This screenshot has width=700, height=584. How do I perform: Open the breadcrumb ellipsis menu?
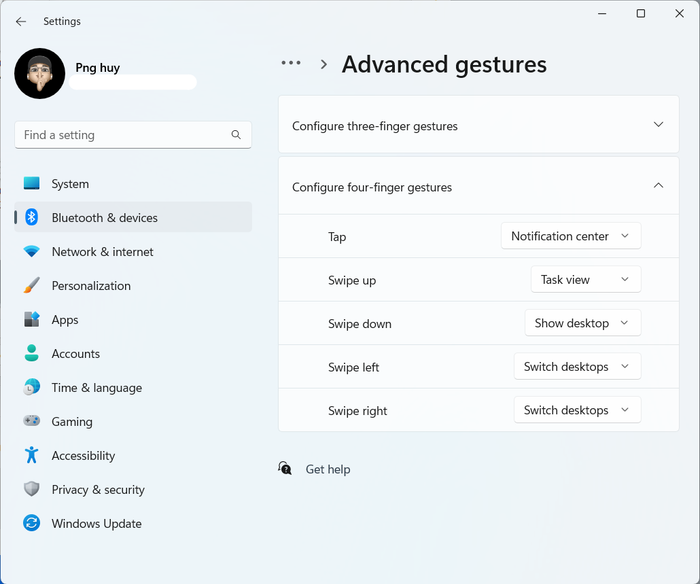pyautogui.click(x=291, y=63)
